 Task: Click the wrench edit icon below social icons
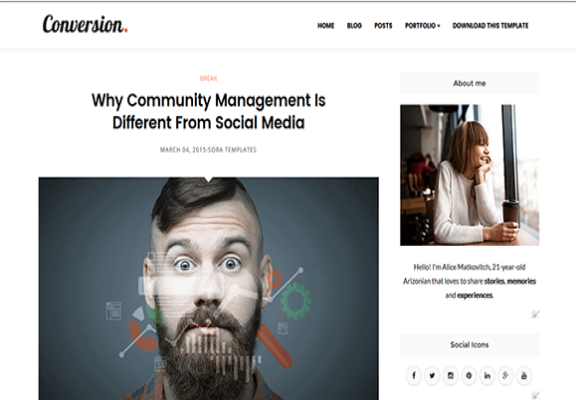point(535,395)
